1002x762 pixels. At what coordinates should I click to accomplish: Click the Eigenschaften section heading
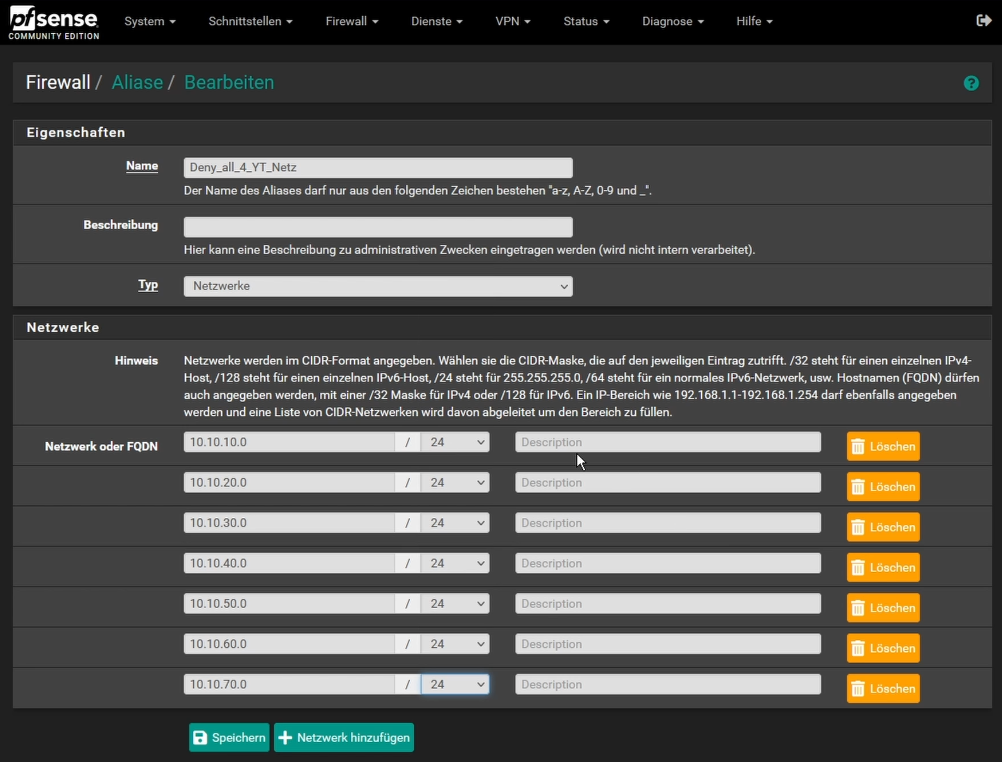click(75, 132)
